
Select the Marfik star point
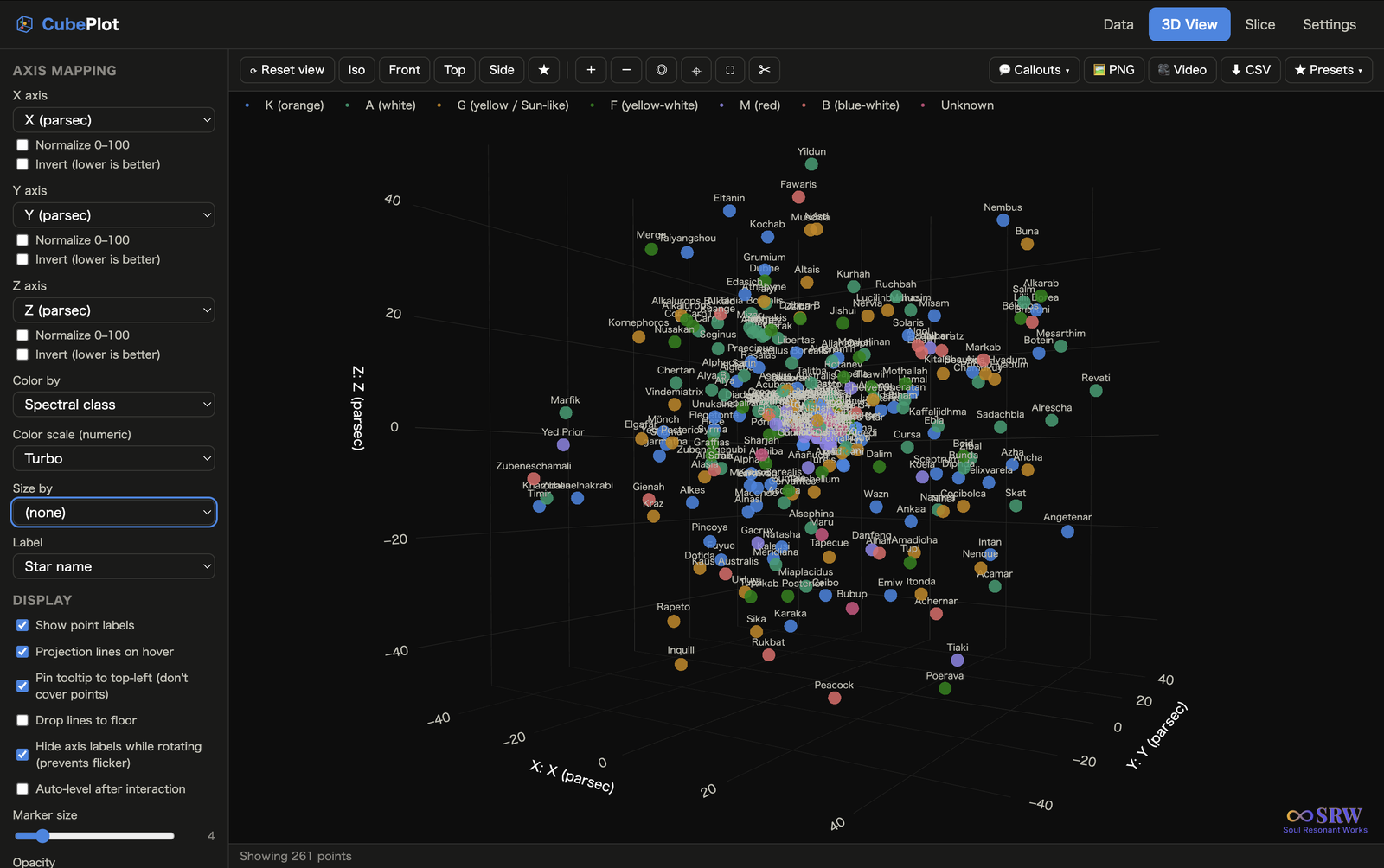(566, 413)
